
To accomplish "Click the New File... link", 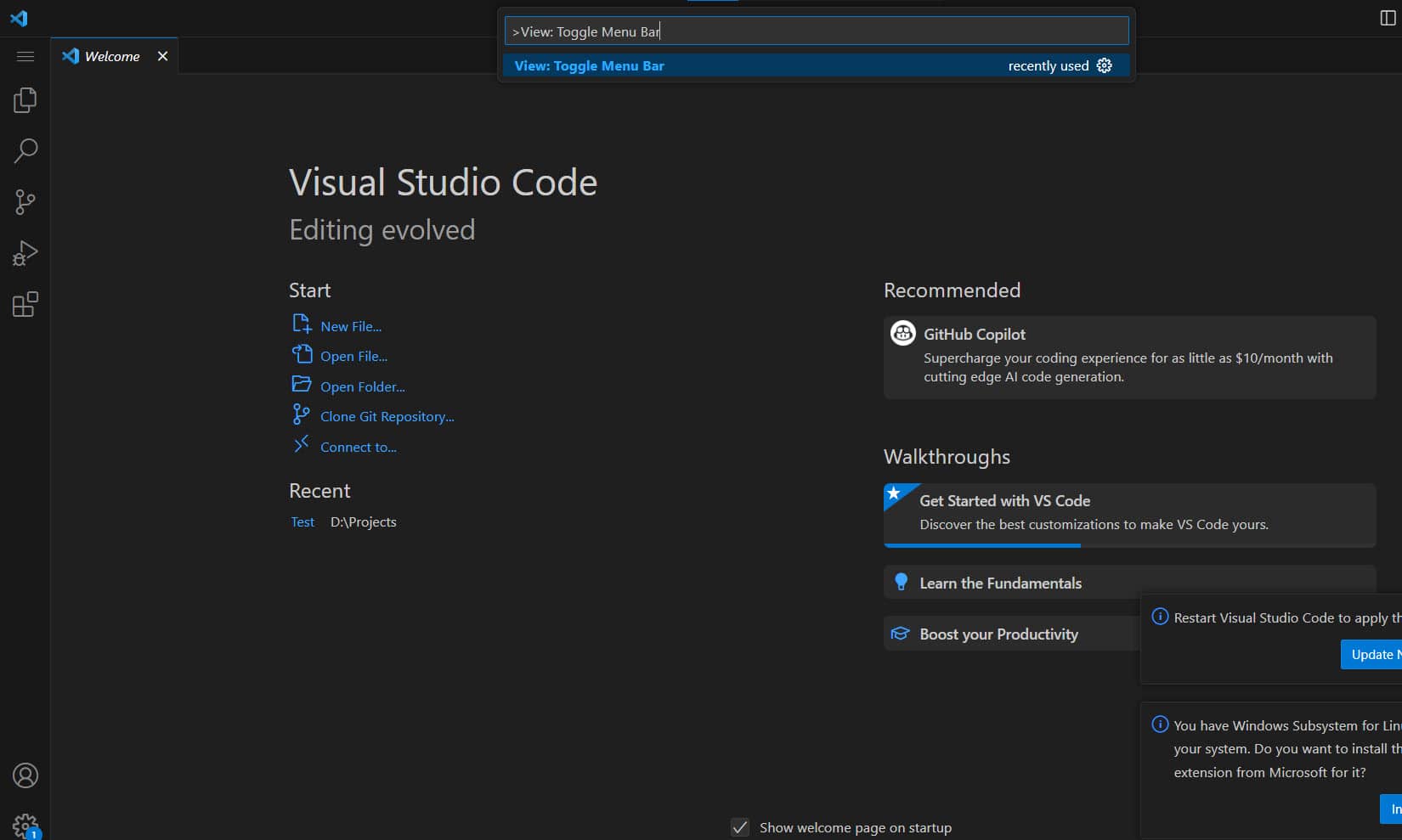I will click(351, 326).
